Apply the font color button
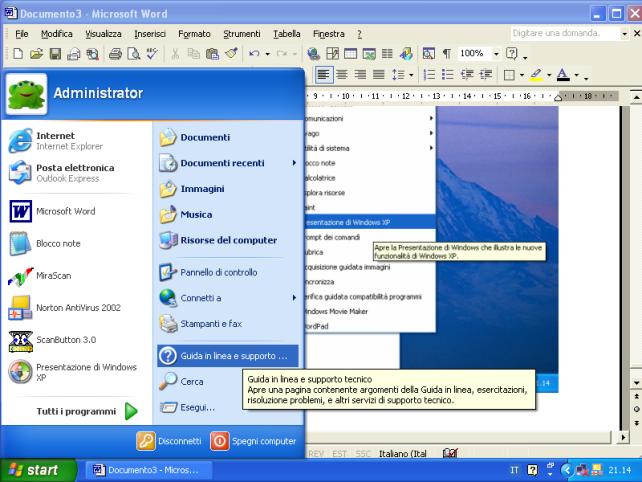This screenshot has width=642, height=482. [x=563, y=75]
